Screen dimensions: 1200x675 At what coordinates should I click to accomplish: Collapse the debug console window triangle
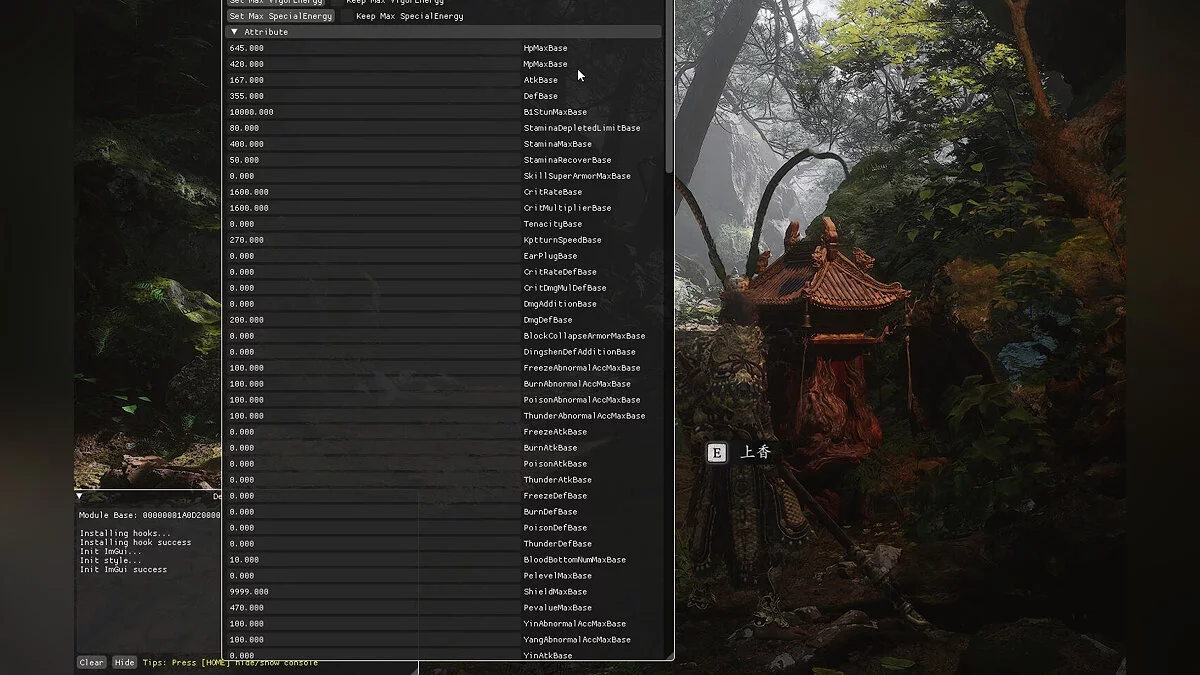click(80, 496)
